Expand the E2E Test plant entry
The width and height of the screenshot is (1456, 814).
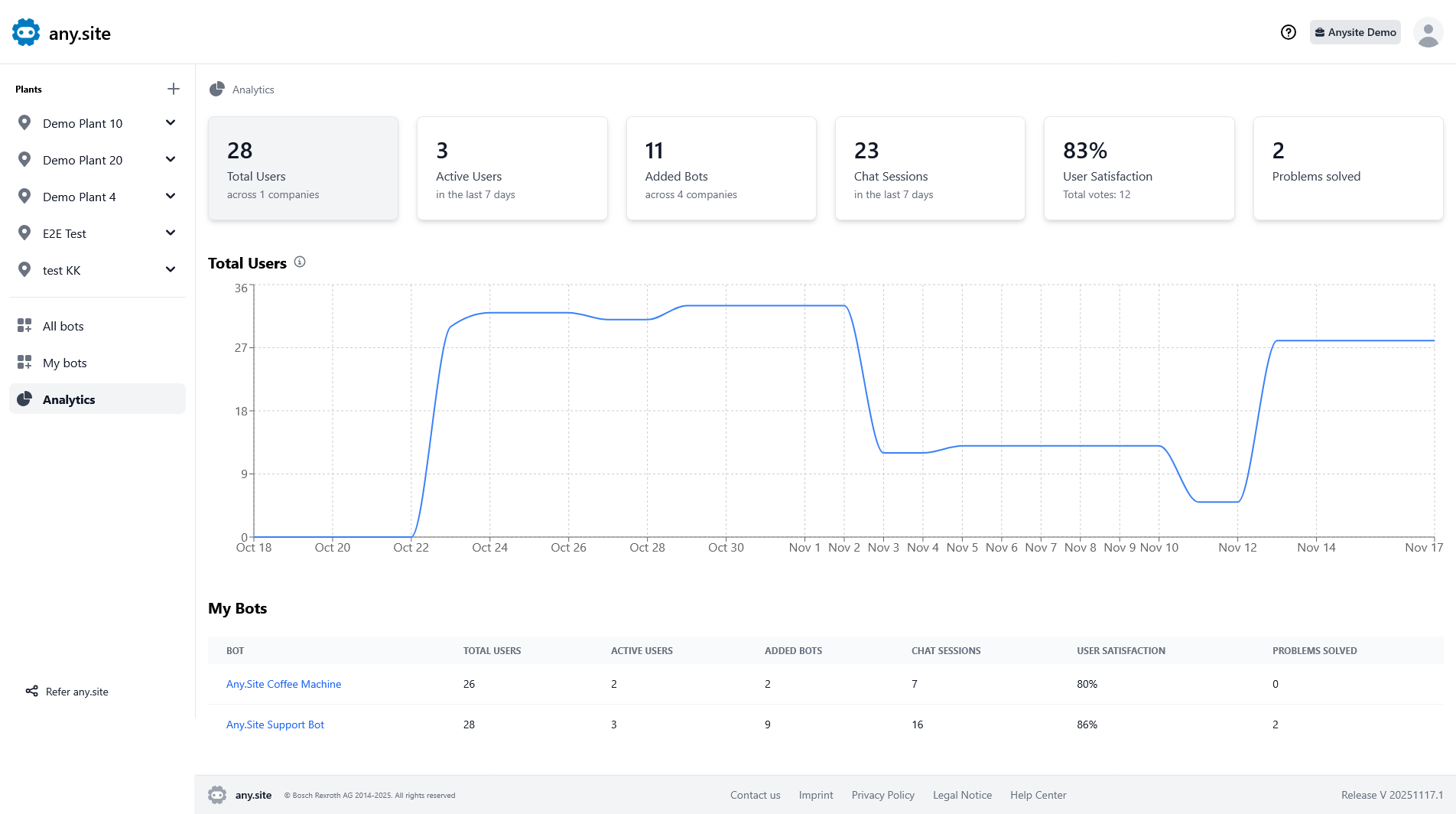(x=170, y=233)
